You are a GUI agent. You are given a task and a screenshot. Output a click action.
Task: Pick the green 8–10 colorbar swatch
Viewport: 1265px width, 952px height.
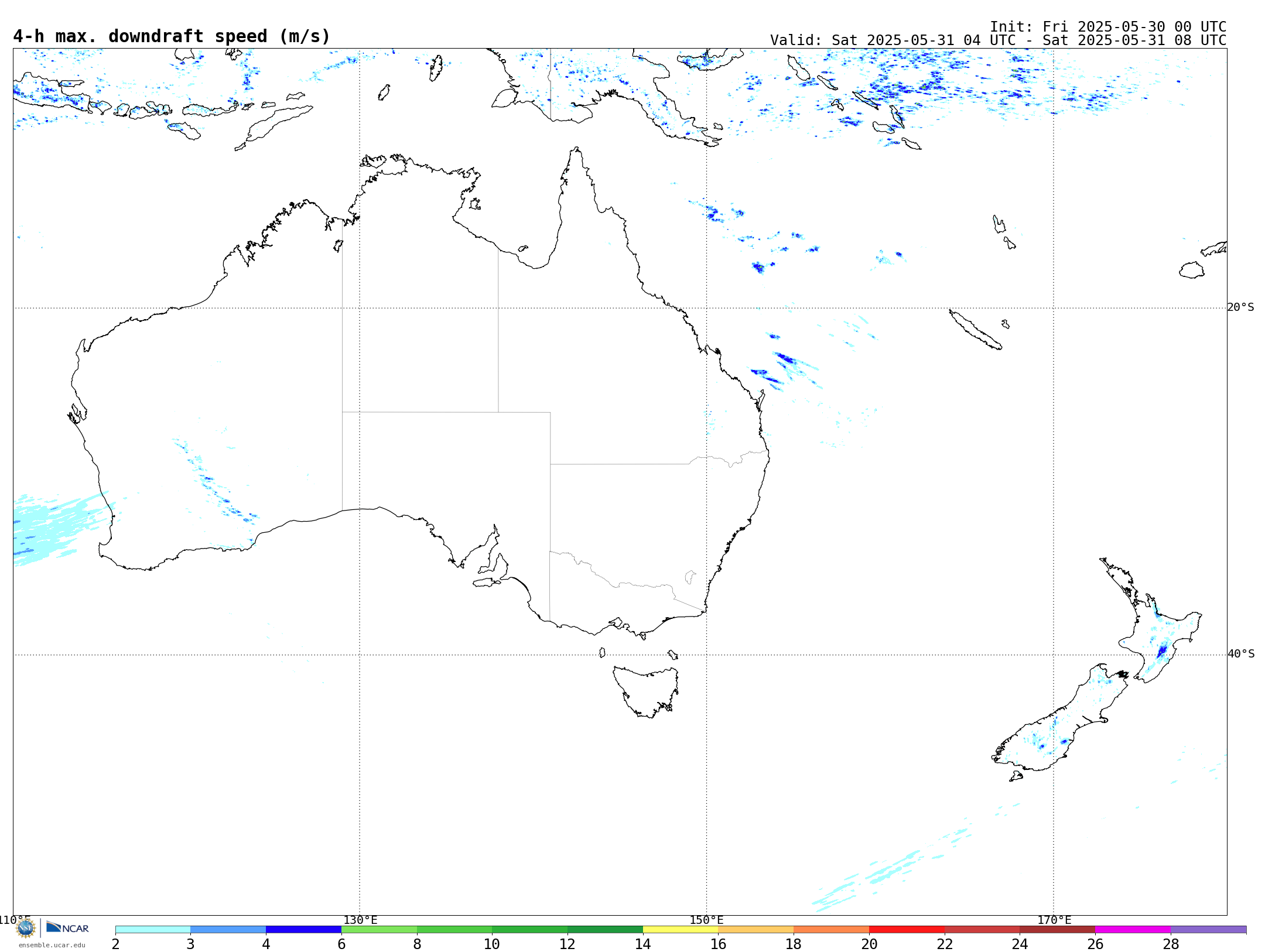coord(454,930)
